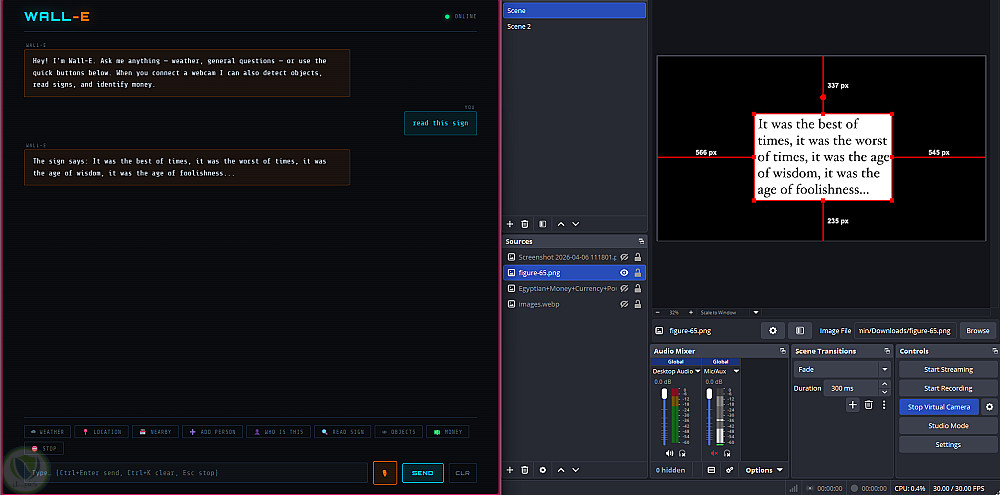
Task: Open the Fade transition dropdown
Action: click(x=842, y=369)
